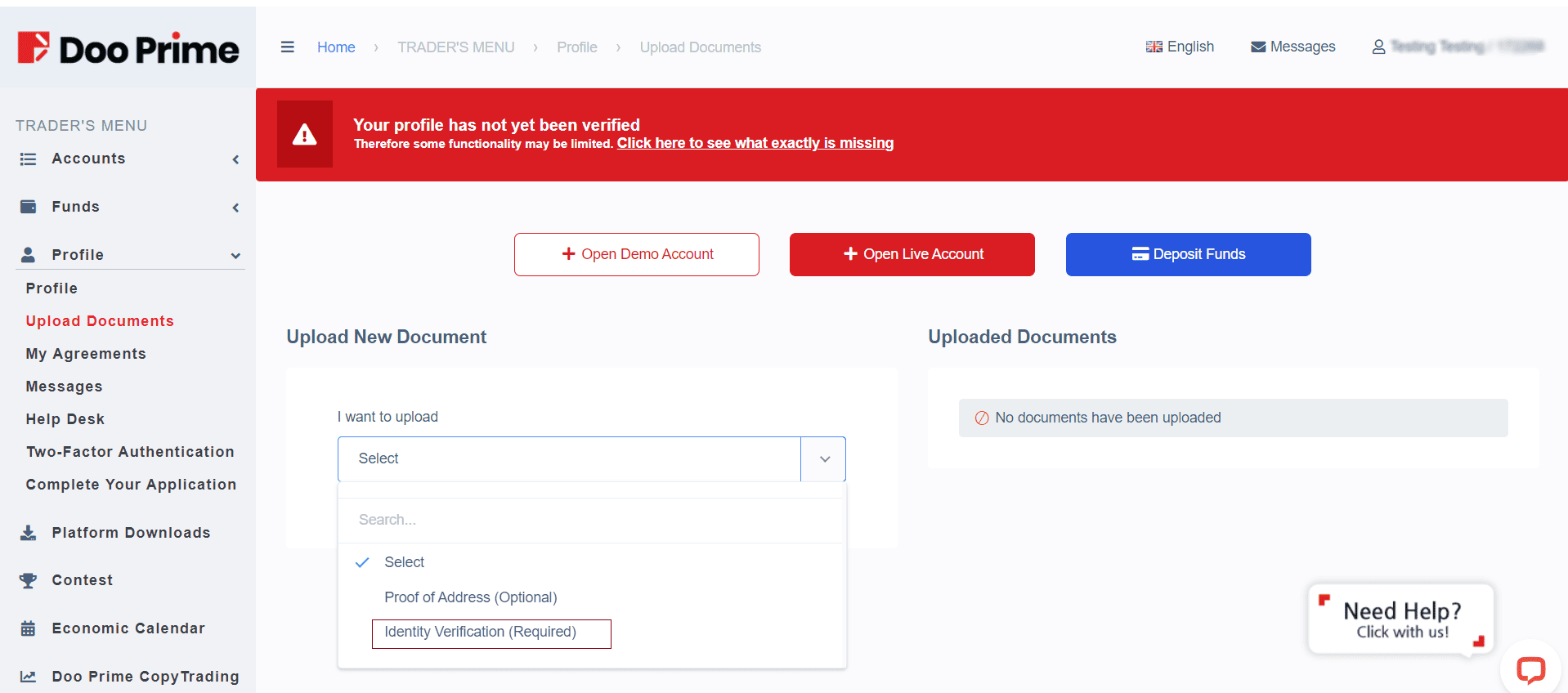Click the warning triangle alert icon
Screen dimensions: 1568x693
305,134
